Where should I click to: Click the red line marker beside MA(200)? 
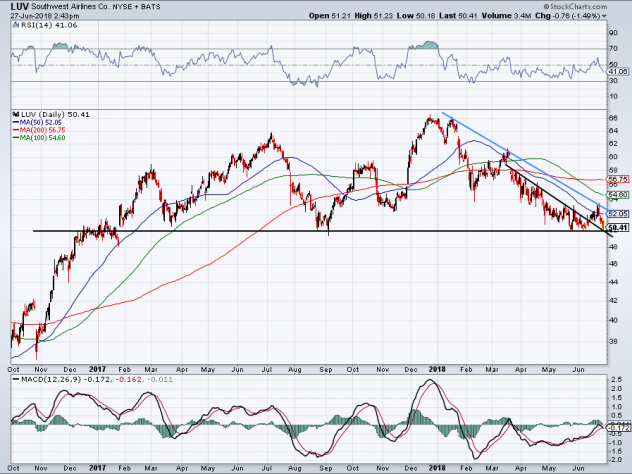tap(16, 130)
